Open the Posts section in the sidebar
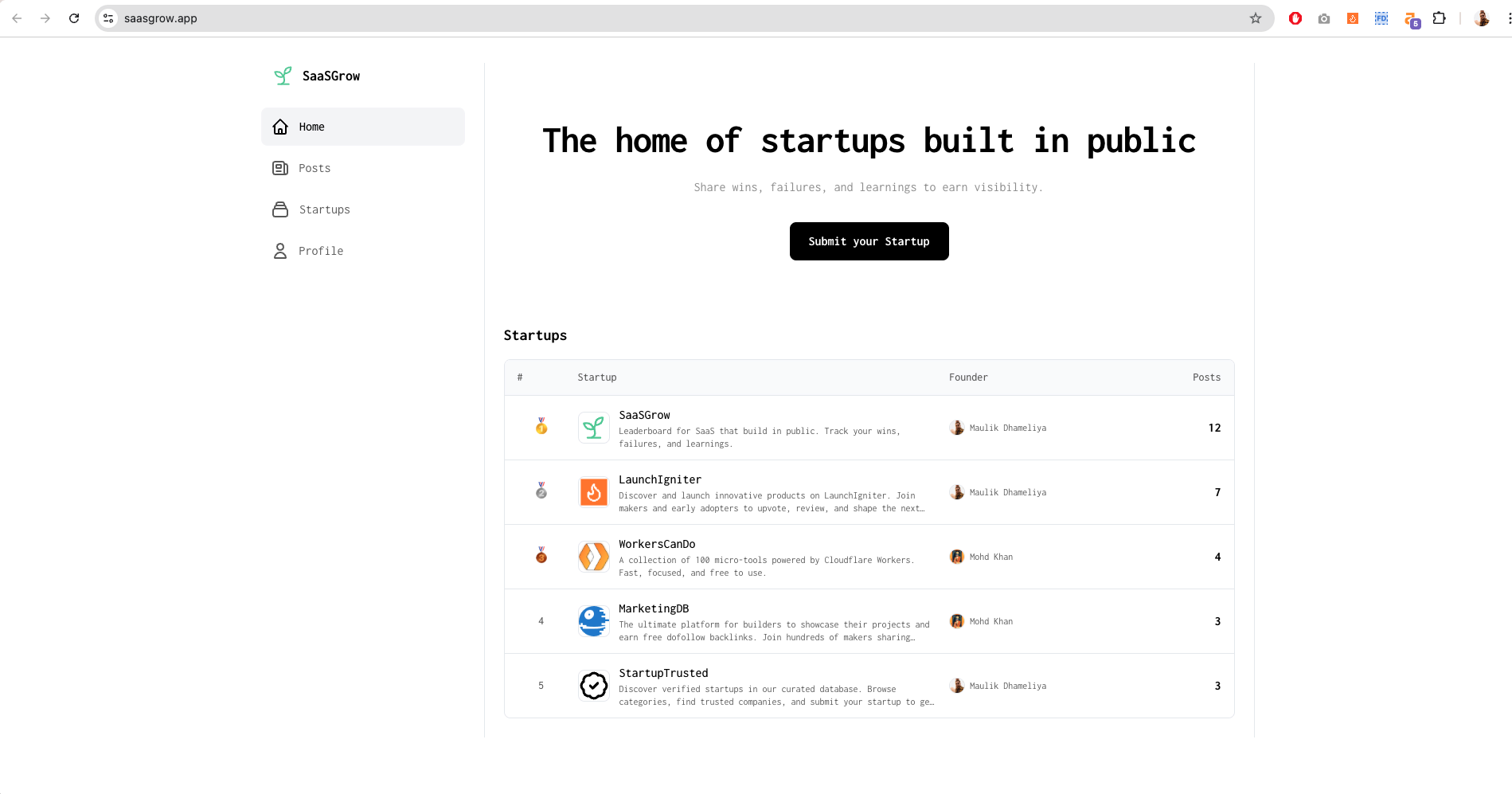This screenshot has width=1512, height=794. click(315, 168)
